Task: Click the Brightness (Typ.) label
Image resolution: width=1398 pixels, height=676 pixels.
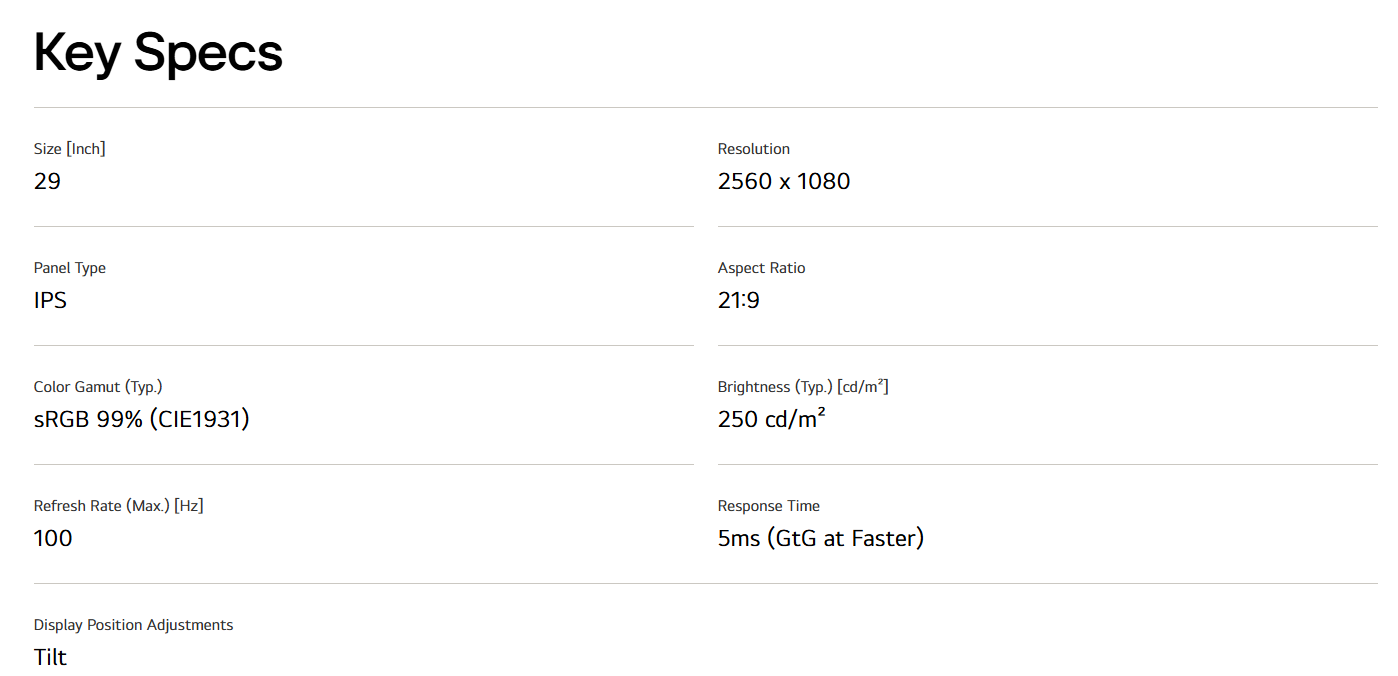Action: pos(803,387)
